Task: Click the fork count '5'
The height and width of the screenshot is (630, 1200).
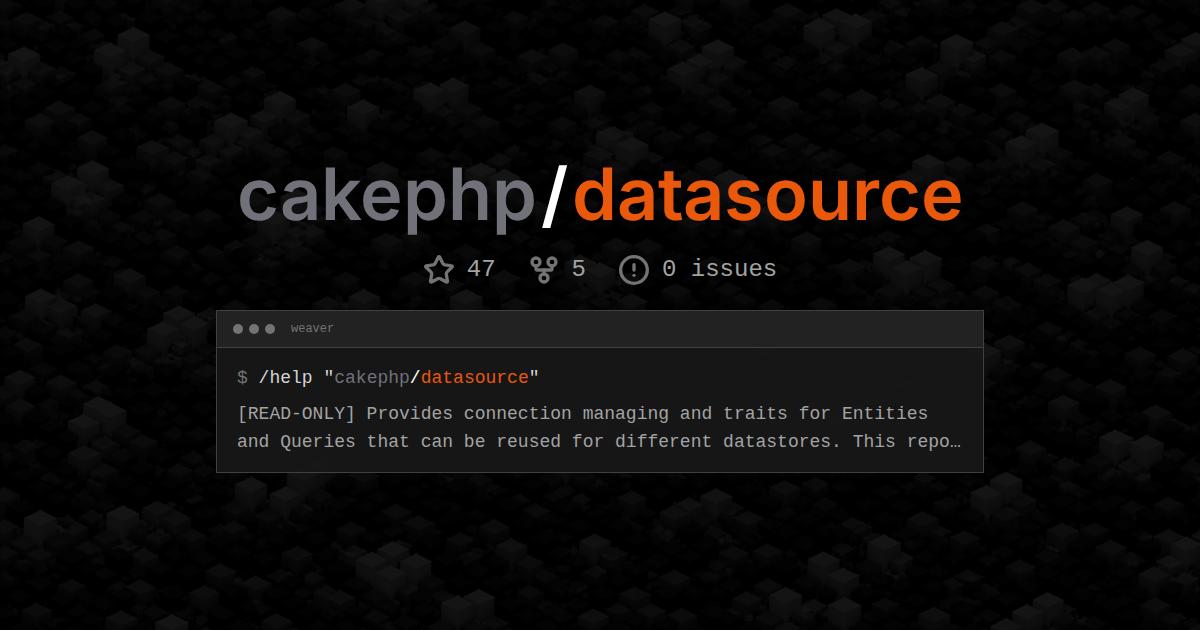Action: click(x=579, y=269)
